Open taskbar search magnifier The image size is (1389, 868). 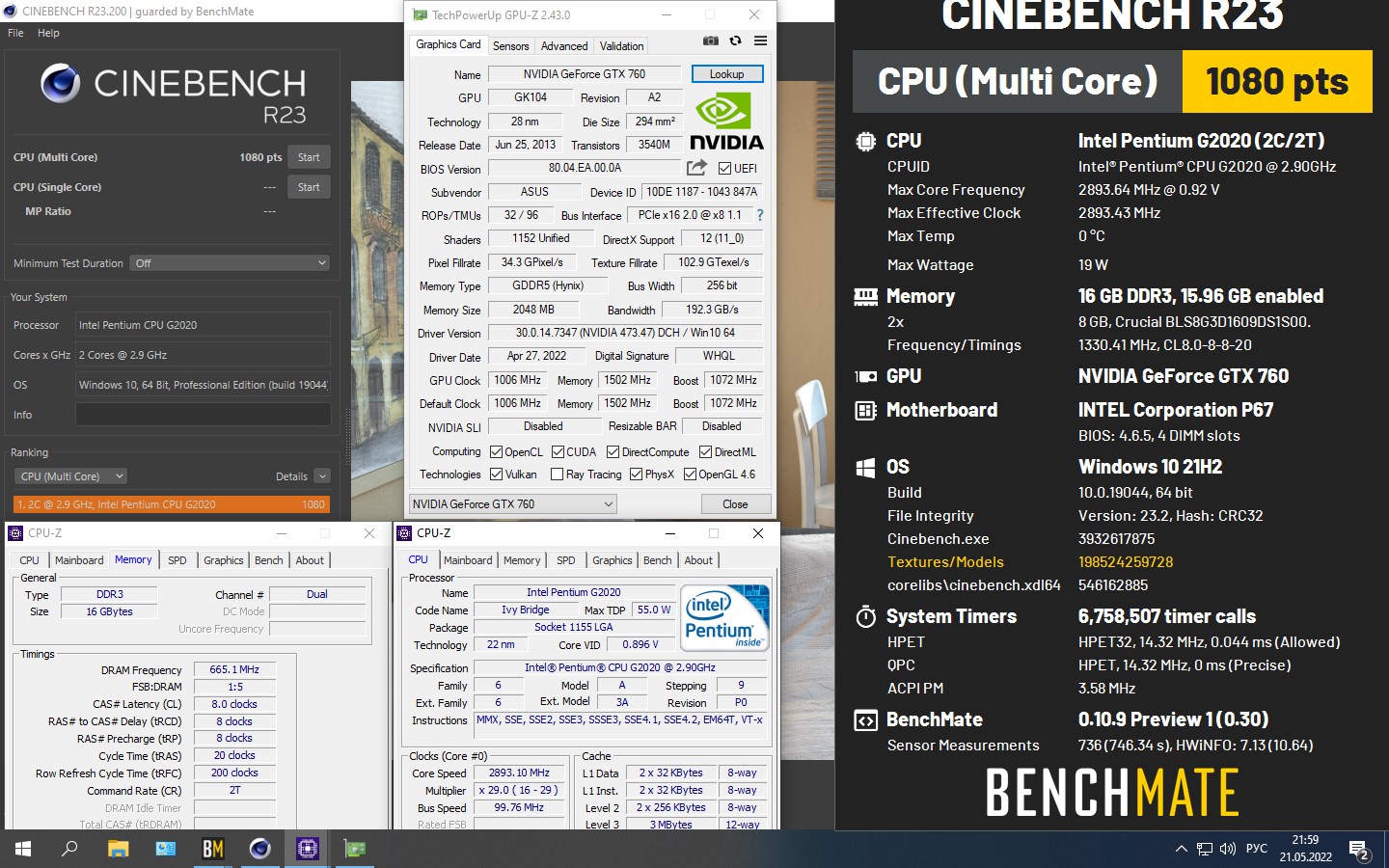(69, 849)
